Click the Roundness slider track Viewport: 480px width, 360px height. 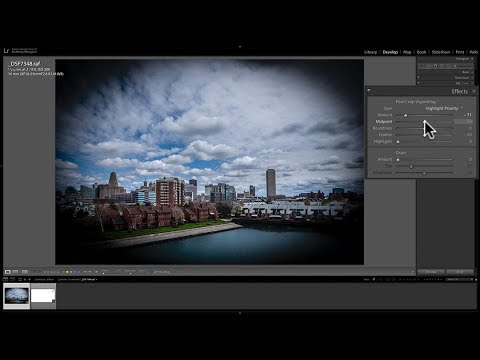[424, 128]
